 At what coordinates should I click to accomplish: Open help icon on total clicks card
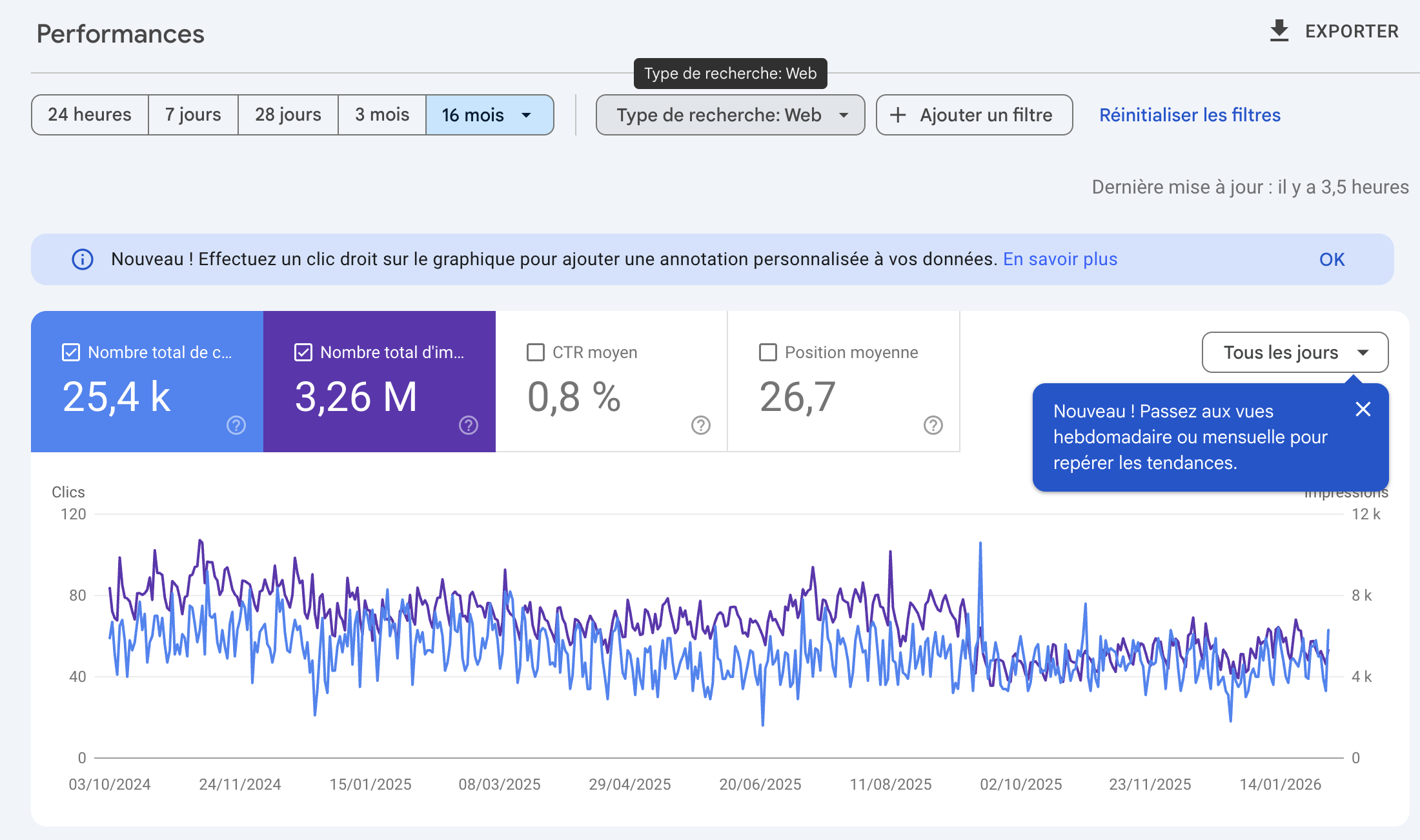236,425
